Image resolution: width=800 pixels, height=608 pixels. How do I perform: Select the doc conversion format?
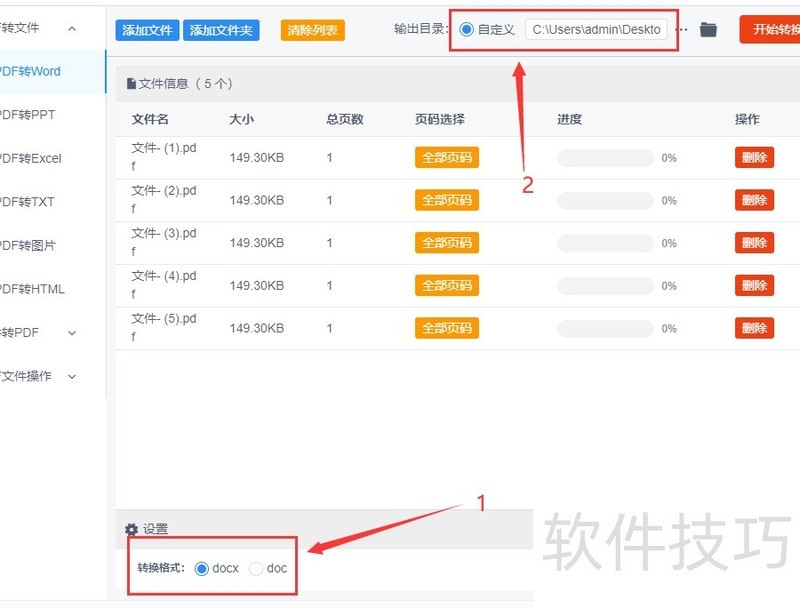click(x=256, y=568)
